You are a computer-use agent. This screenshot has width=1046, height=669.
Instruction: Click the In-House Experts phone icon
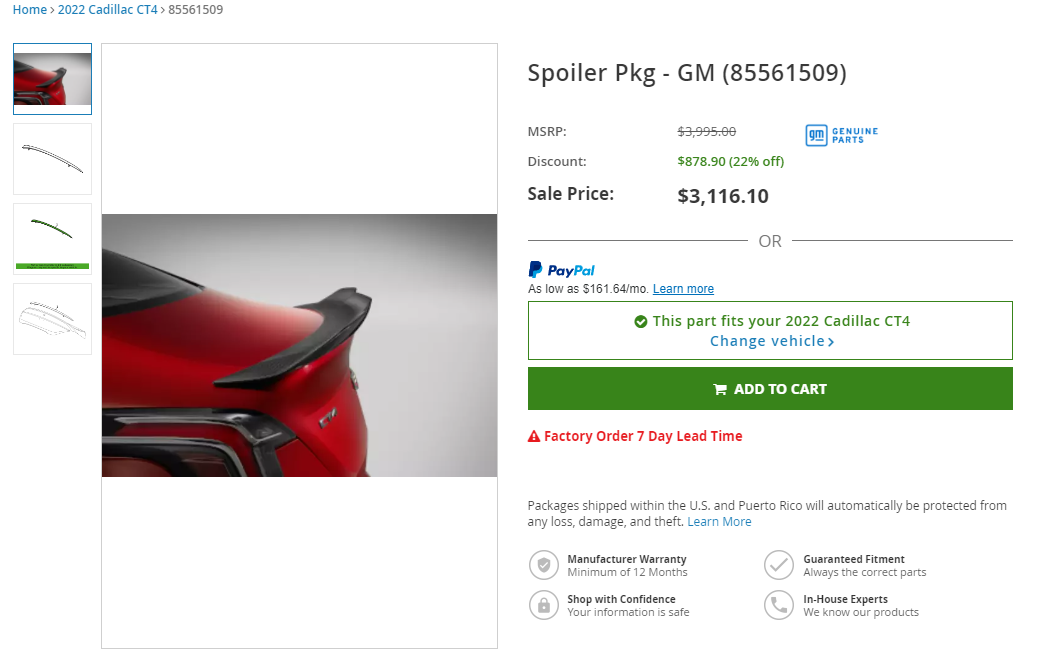779,605
